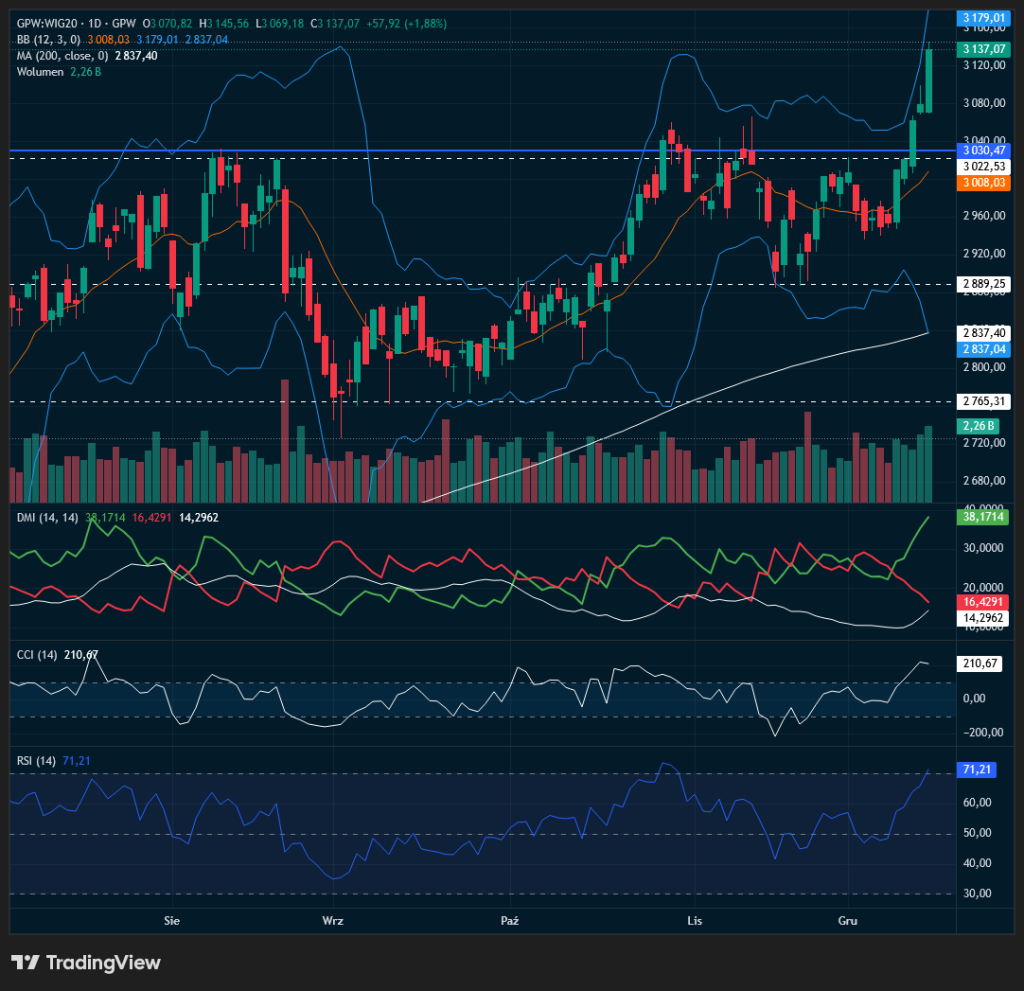1024x991 pixels.
Task: Click the TradingView logo icon
Action: point(25,962)
